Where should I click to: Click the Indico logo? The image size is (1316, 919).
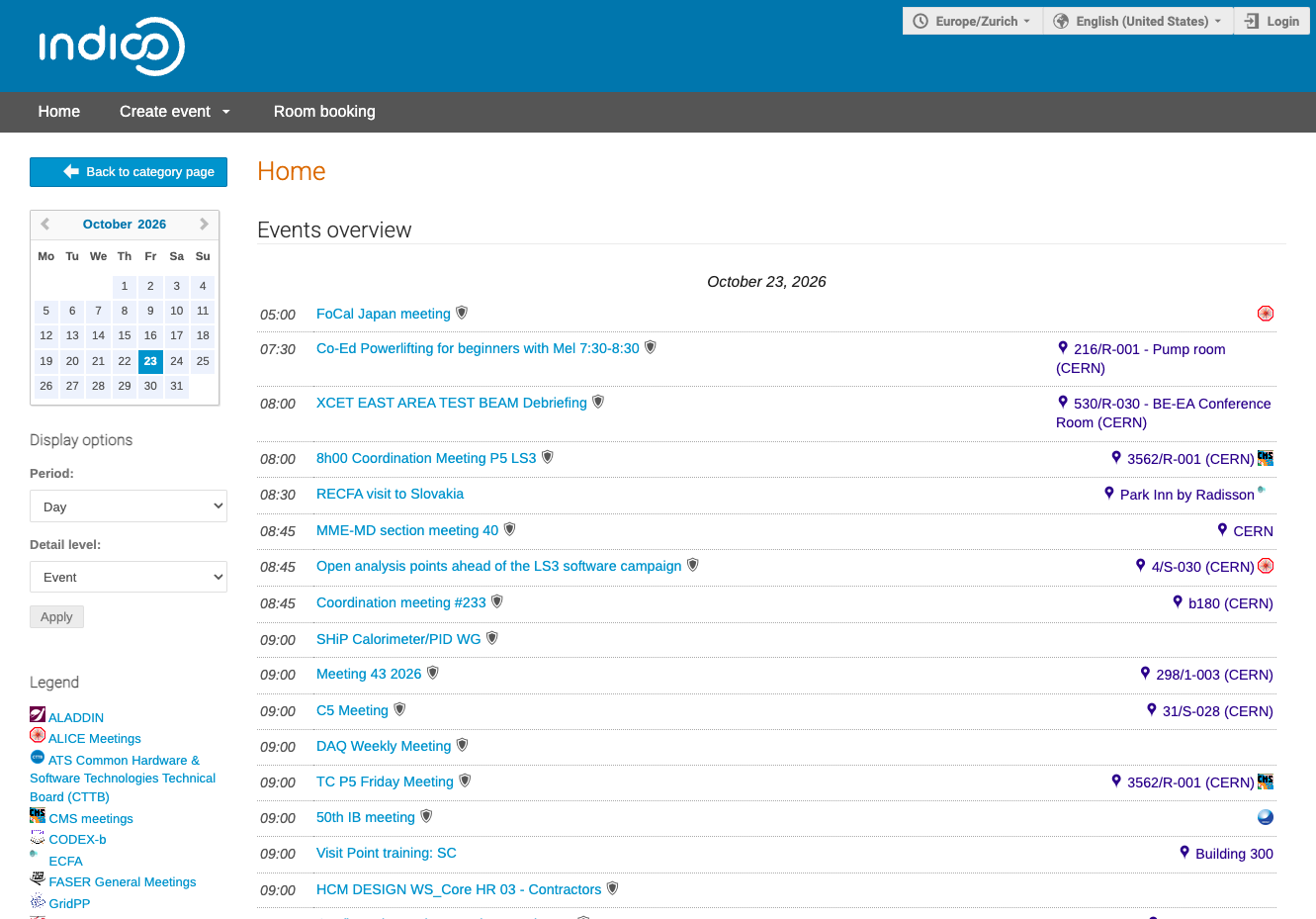(x=112, y=46)
